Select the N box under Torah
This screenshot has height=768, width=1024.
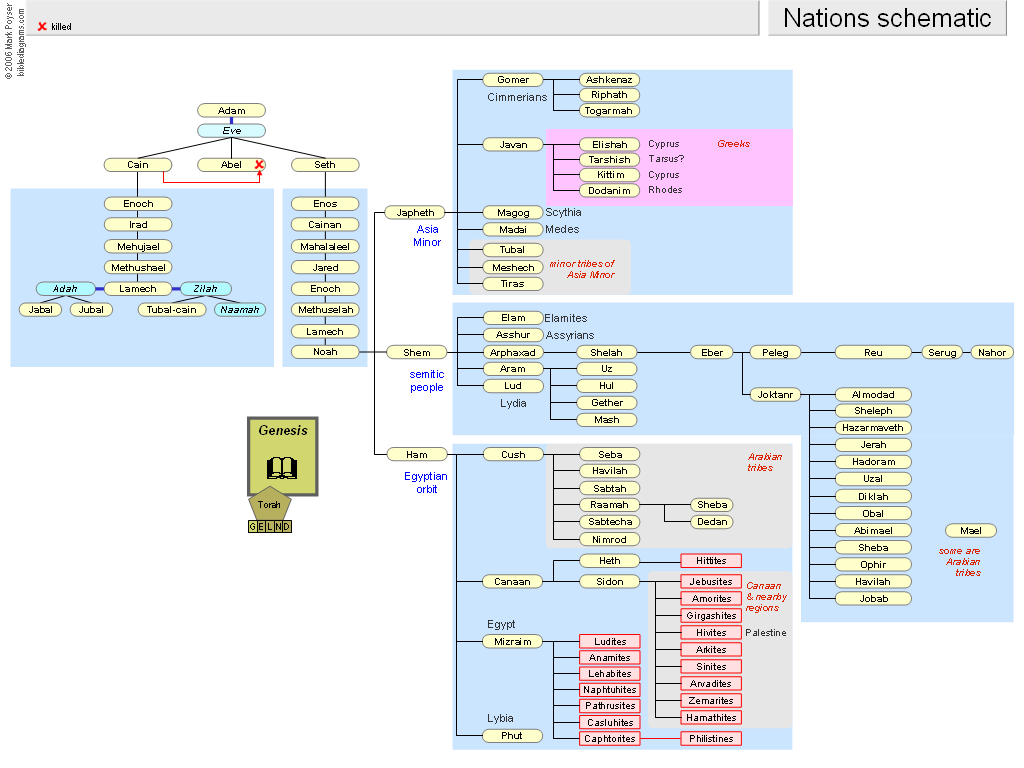(278, 526)
